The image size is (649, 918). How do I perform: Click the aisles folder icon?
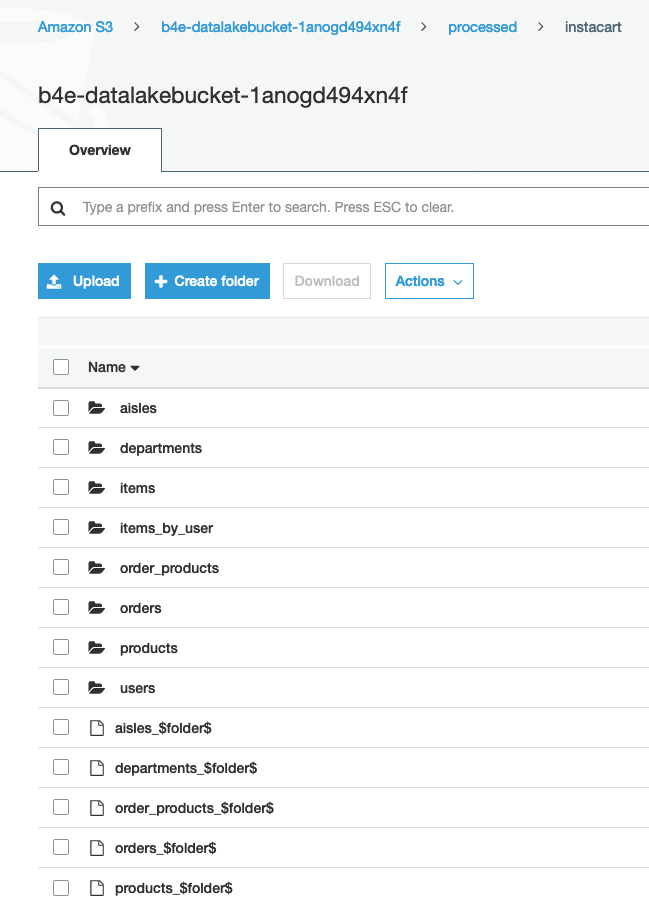(x=97, y=407)
